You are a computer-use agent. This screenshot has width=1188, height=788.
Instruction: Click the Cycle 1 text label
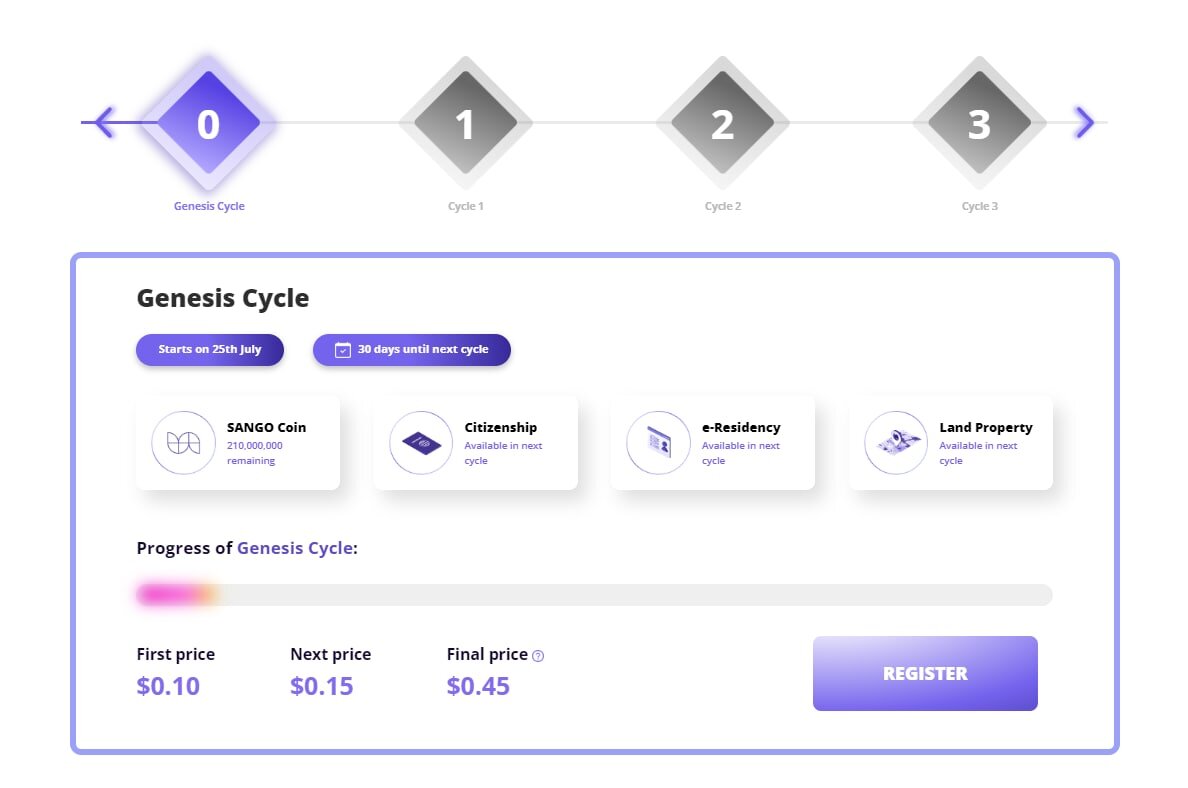click(x=465, y=206)
